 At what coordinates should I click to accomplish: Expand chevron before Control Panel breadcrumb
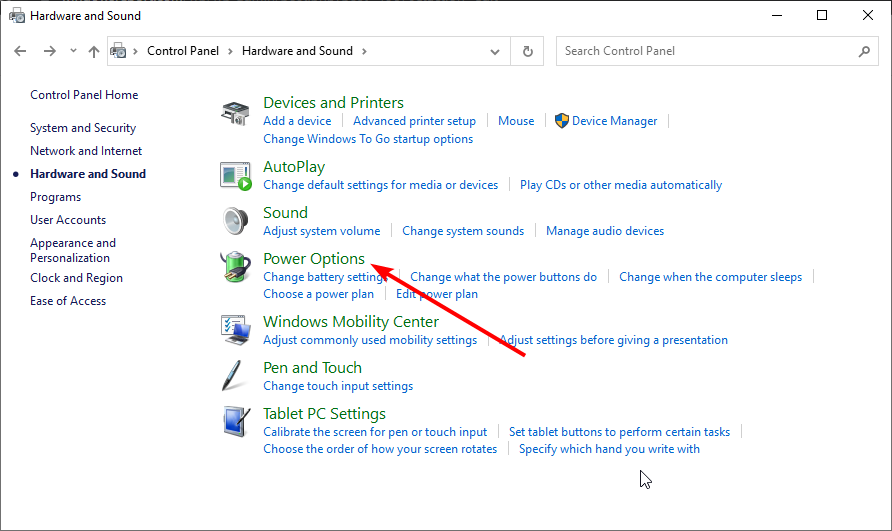click(135, 51)
